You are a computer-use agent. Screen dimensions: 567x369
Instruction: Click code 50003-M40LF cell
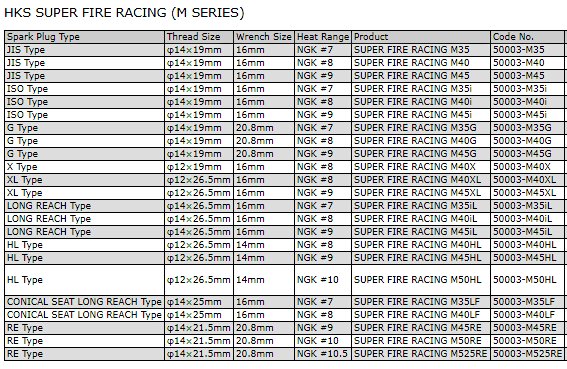(527, 315)
